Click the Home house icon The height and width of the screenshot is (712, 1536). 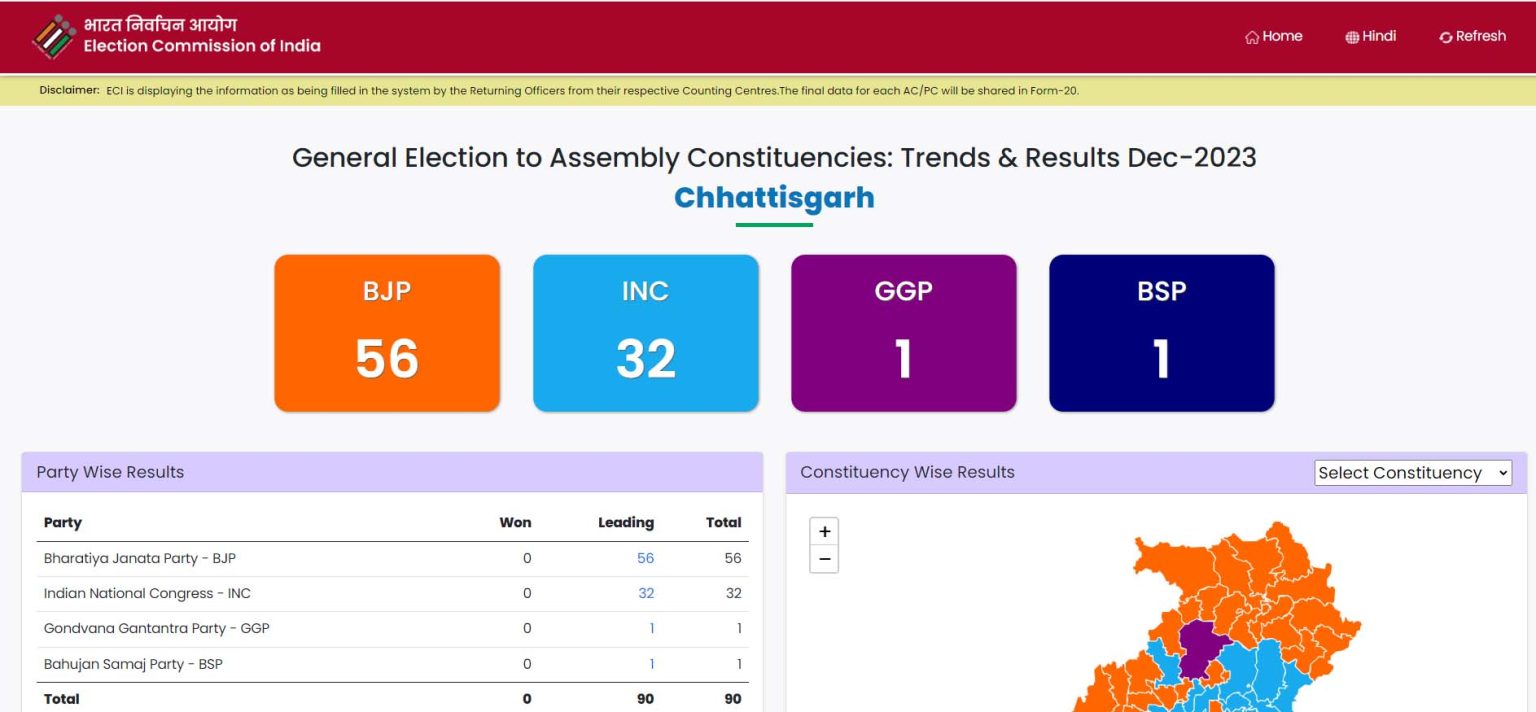point(1252,37)
